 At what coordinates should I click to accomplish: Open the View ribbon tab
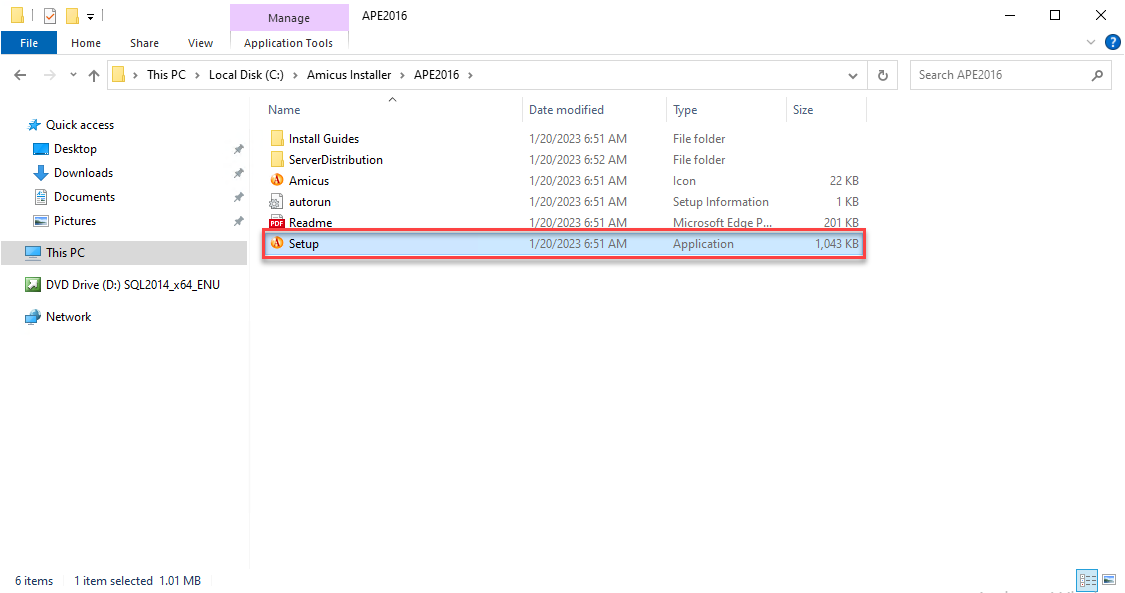click(200, 43)
